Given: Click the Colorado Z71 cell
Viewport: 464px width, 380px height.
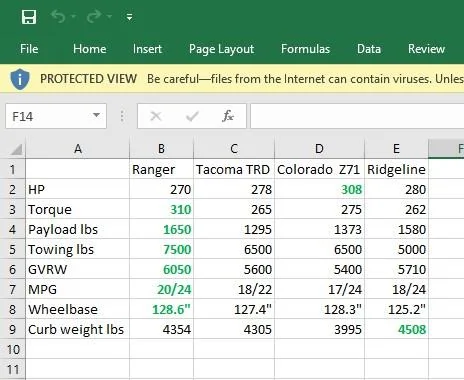Looking at the screenshot, I should 319,169.
